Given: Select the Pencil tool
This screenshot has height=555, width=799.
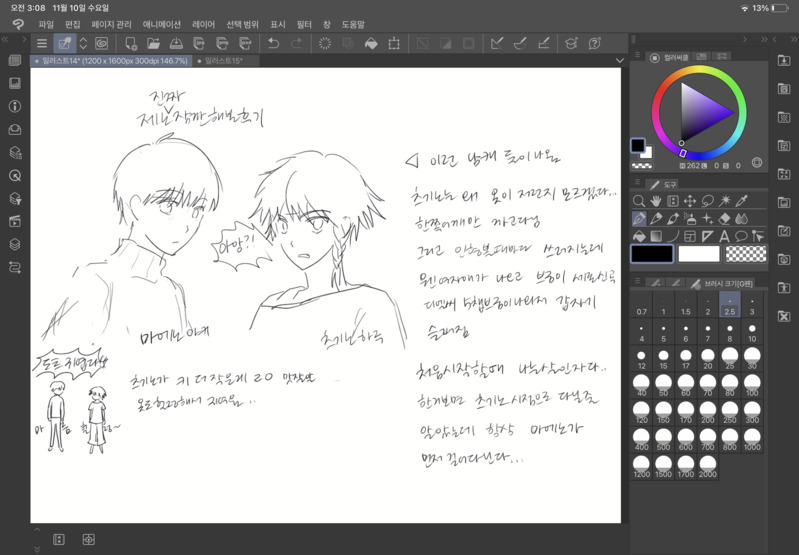Looking at the screenshot, I should click(x=656, y=219).
